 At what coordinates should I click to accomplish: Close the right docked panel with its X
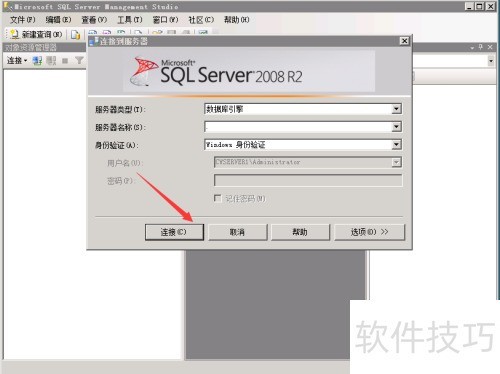pyautogui.click(x=490, y=47)
